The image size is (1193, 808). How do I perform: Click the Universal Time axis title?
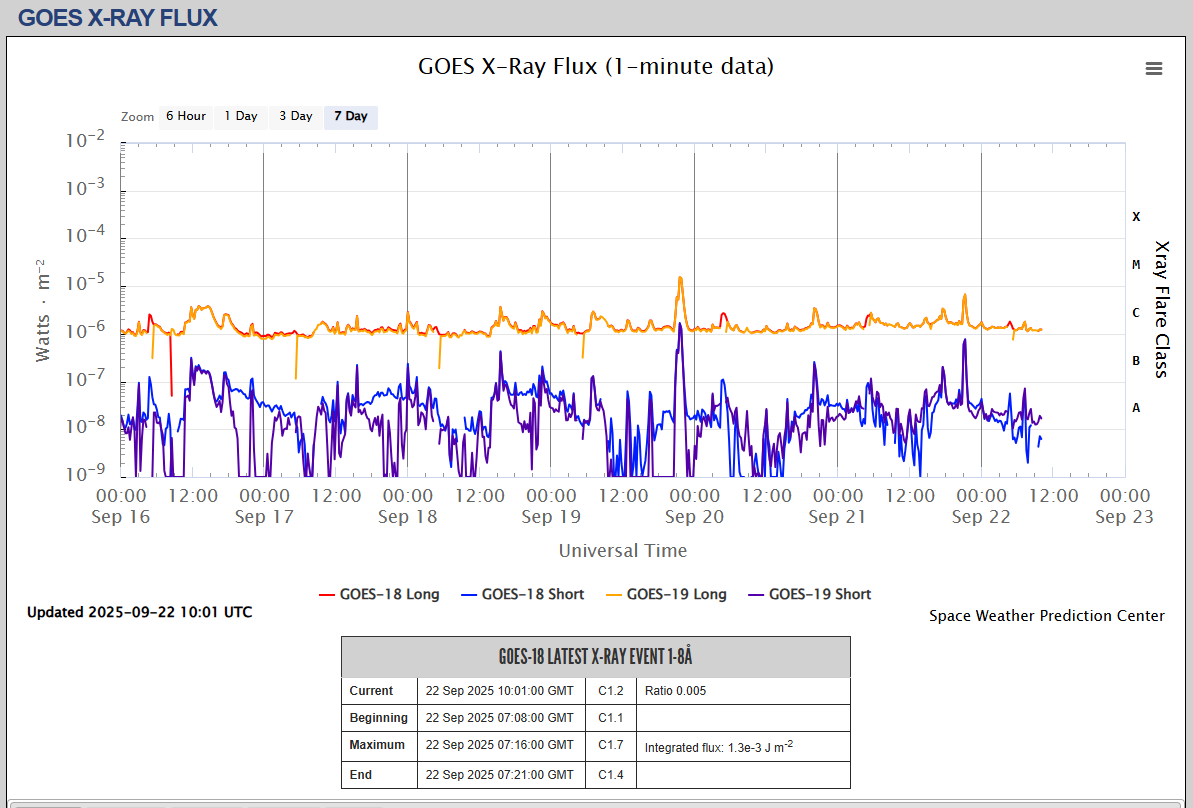coord(622,550)
